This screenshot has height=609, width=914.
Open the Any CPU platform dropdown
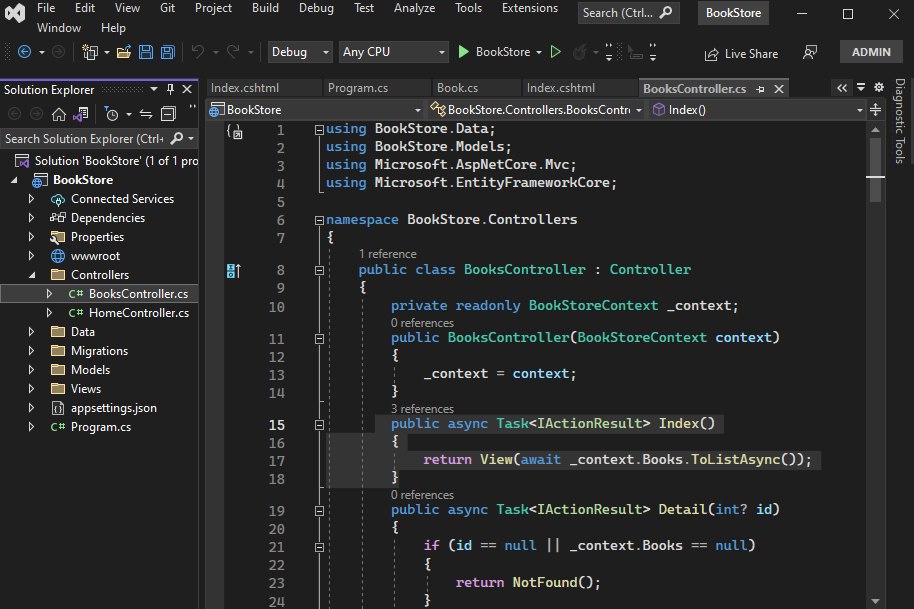point(393,52)
